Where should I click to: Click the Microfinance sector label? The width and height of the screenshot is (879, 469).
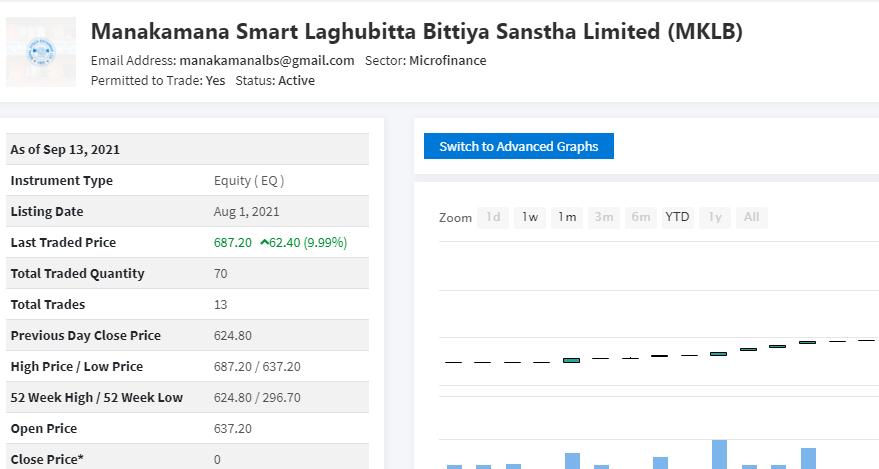pos(447,61)
